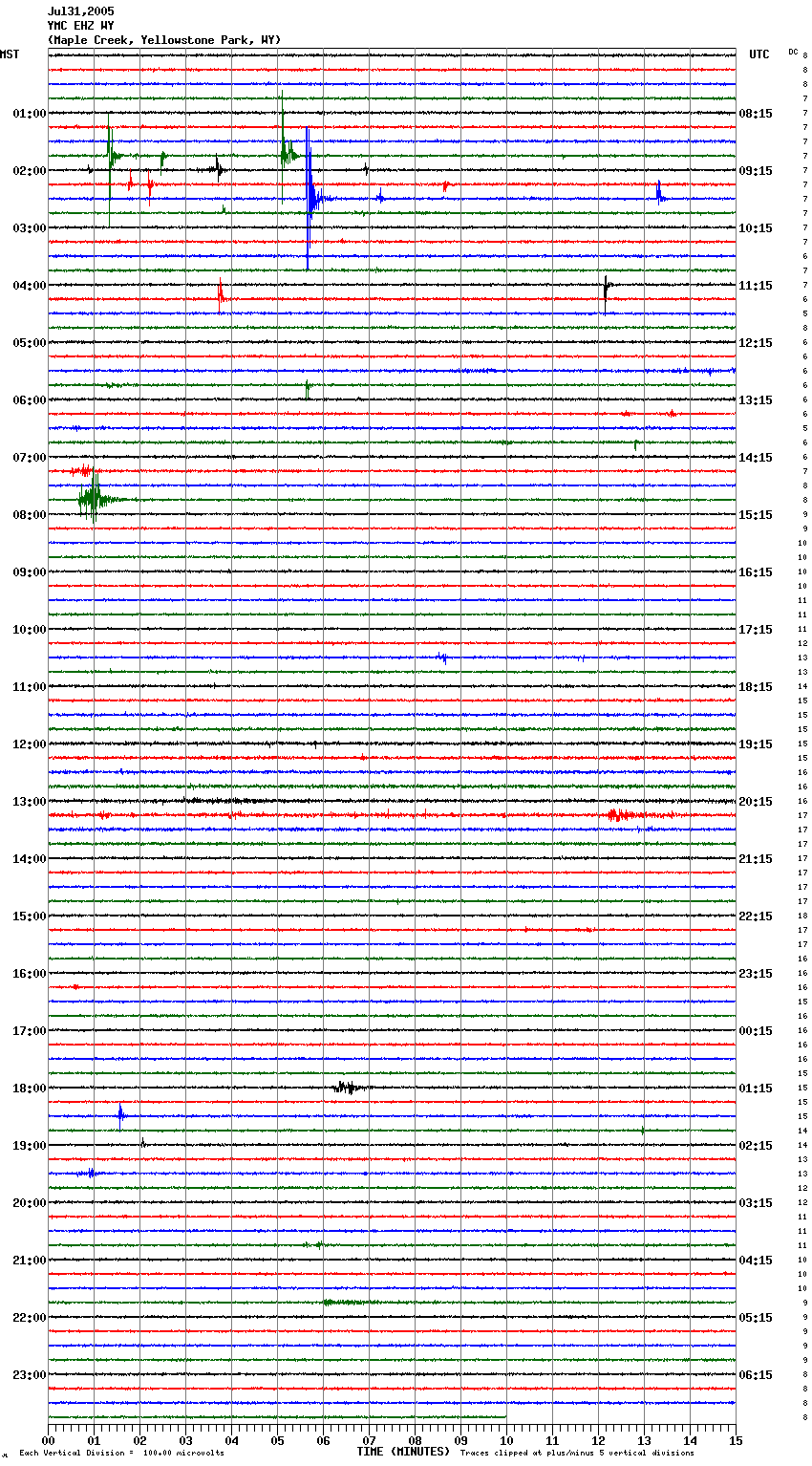The width and height of the screenshot is (812, 1466).
Task: Click the '(Maple Creek, Yellowstone Park, WY)' title
Action: [164, 40]
